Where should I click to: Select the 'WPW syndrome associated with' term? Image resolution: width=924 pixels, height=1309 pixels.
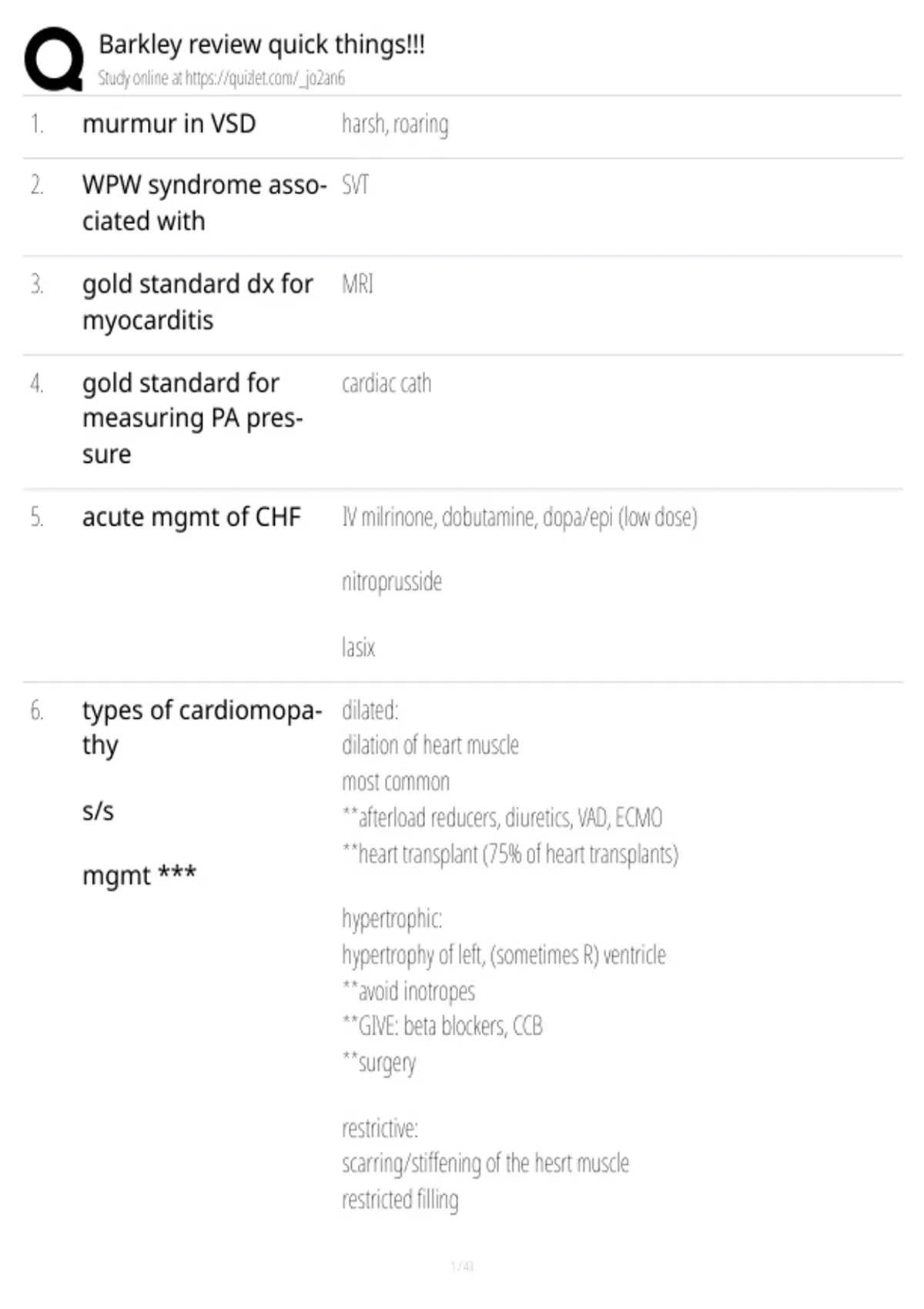(204, 203)
